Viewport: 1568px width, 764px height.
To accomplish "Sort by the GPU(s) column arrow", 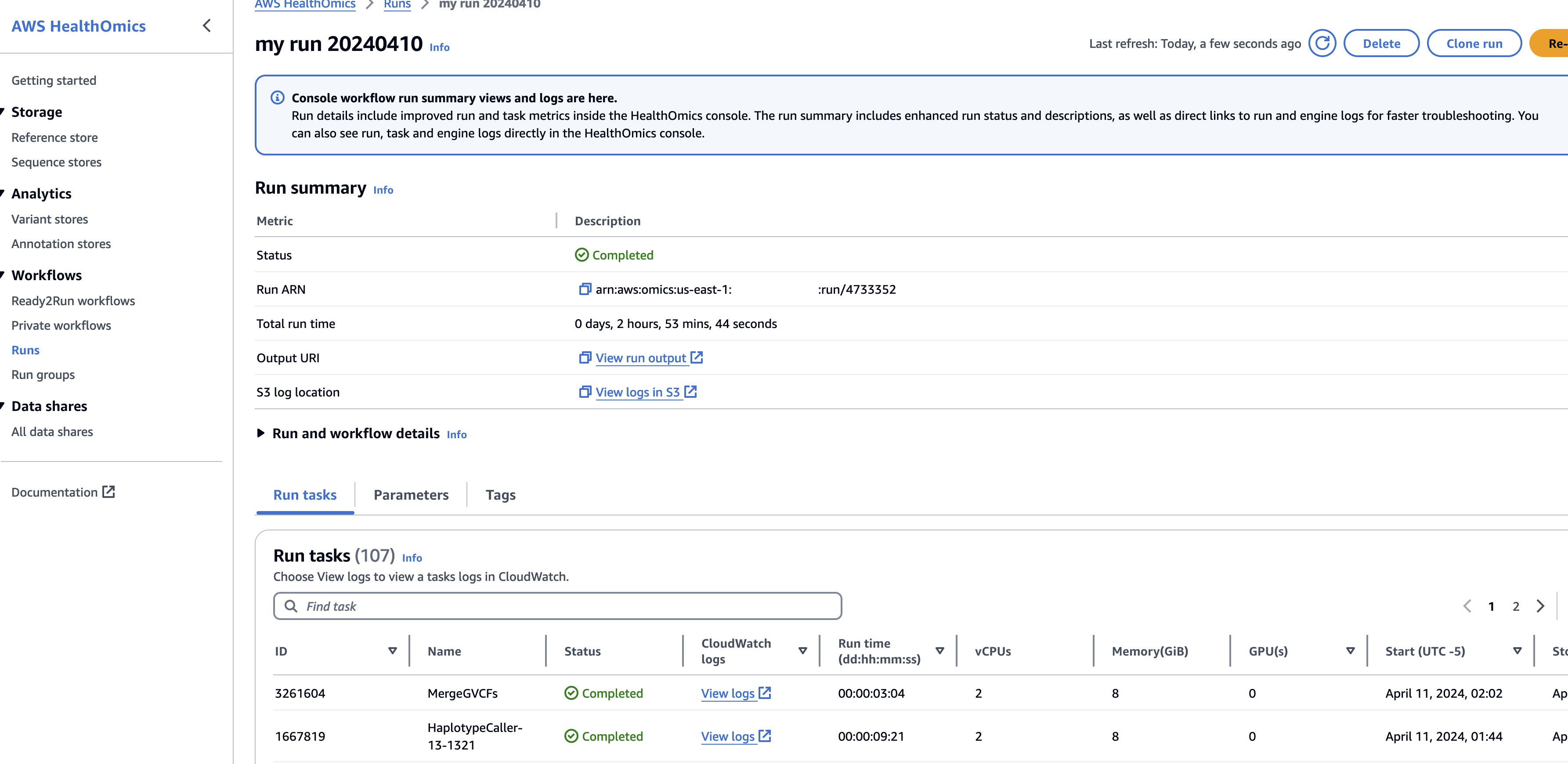I will [1350, 651].
